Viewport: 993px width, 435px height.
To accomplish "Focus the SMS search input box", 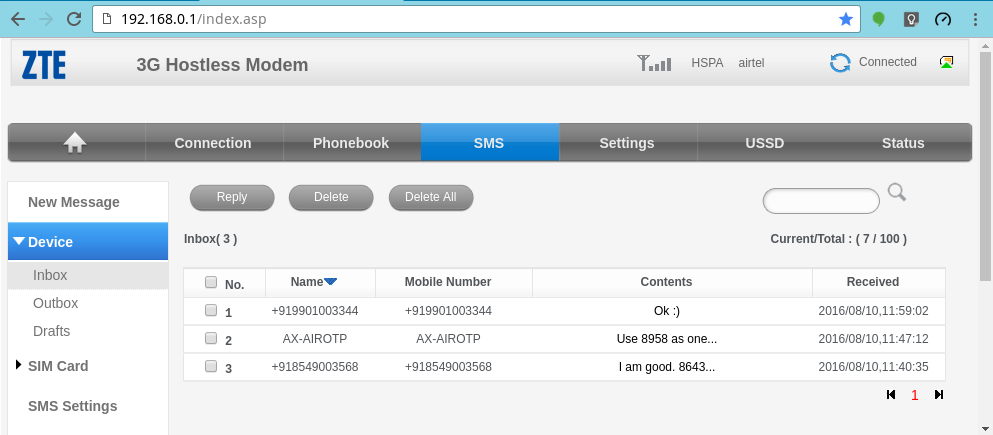I will click(x=821, y=201).
